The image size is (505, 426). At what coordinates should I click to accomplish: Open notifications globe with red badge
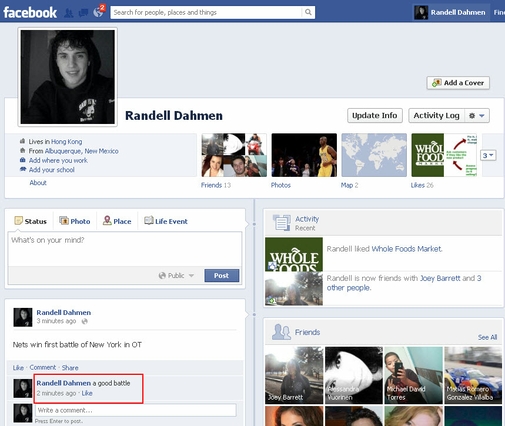pos(99,12)
